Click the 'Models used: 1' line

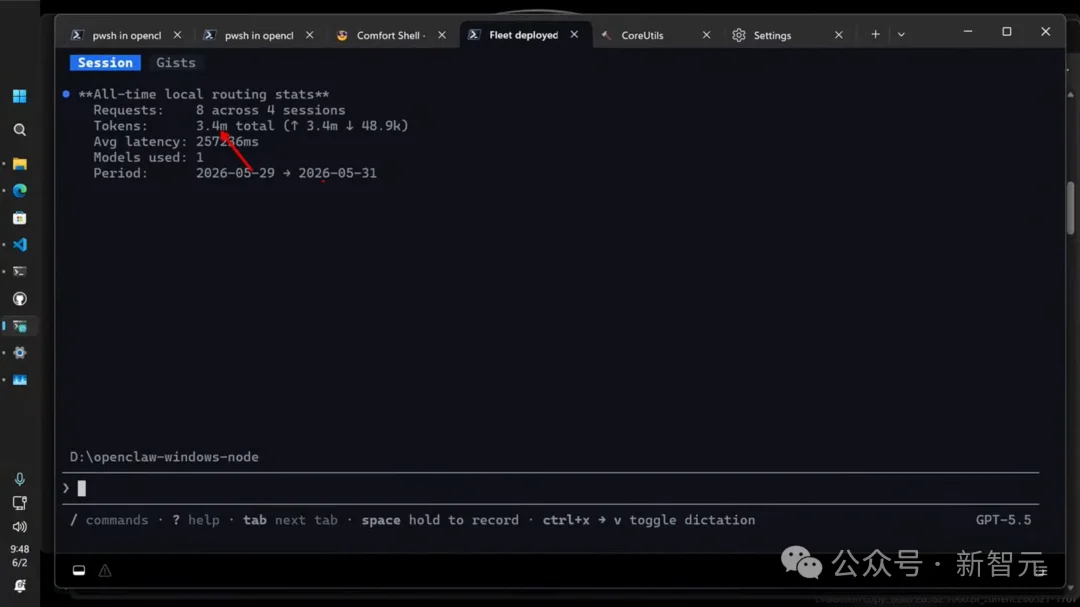point(148,158)
